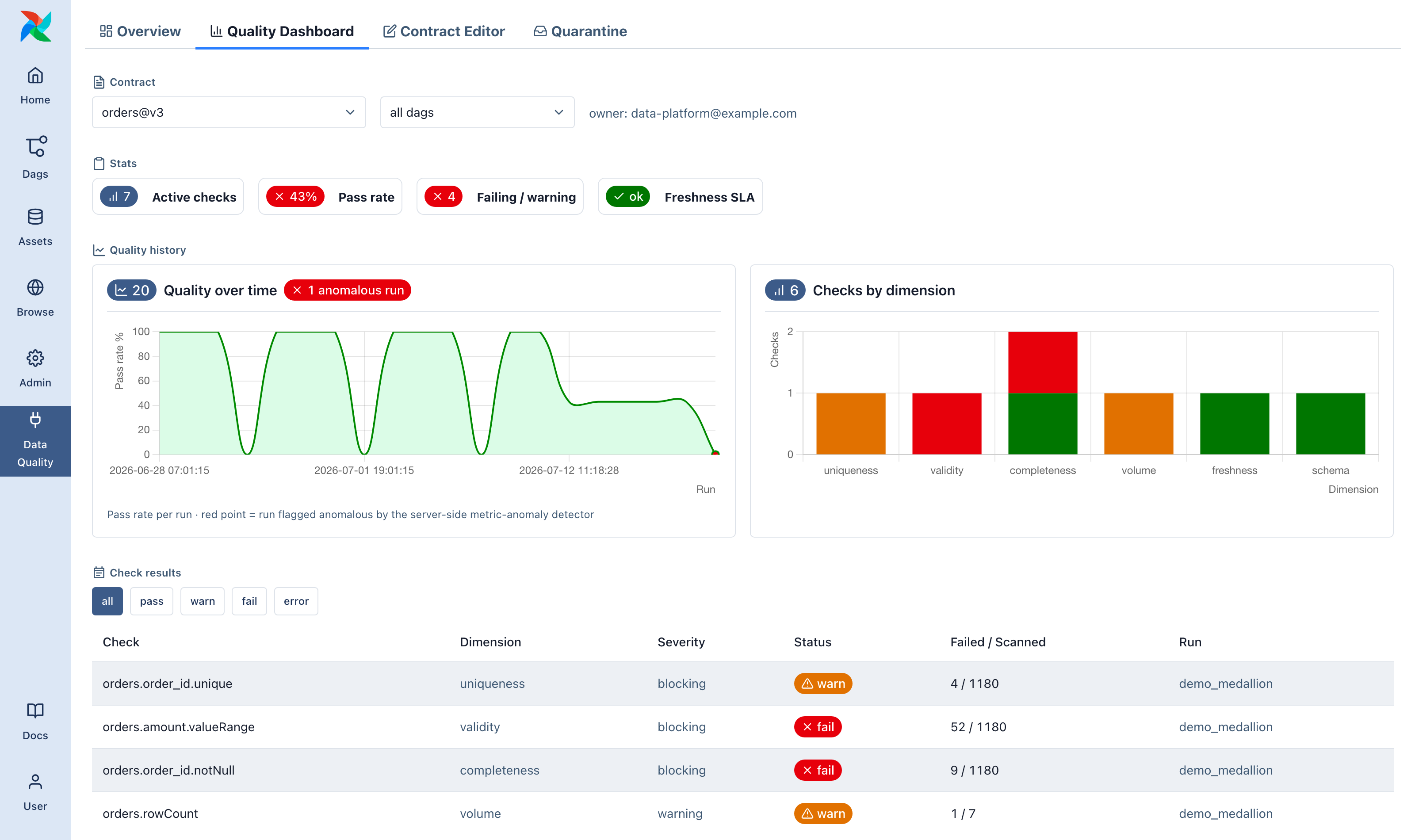
Task: Open demo_medallion run for orders.order_id.unique
Action: [1226, 684]
